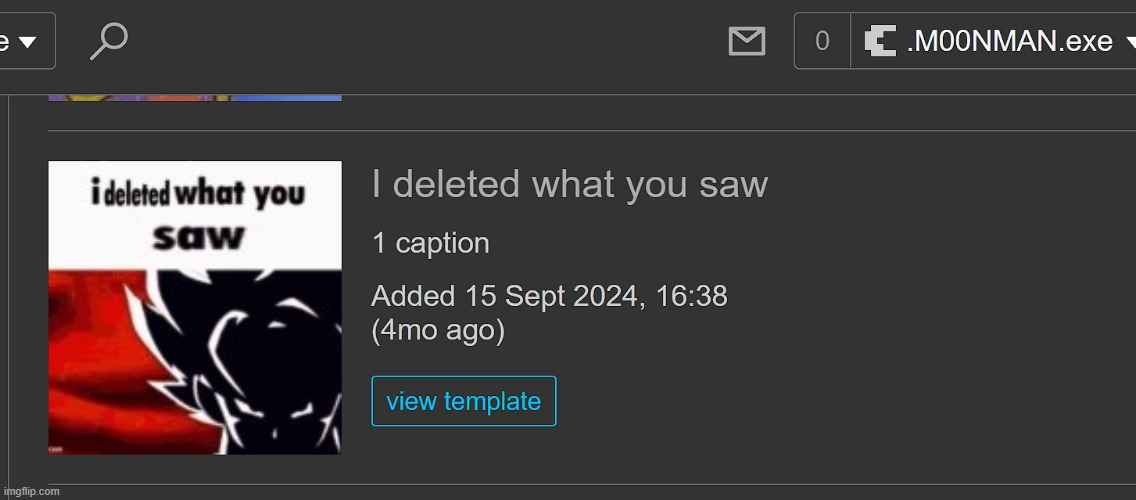Click the "(4mo ago)" timestamp

[438, 330]
